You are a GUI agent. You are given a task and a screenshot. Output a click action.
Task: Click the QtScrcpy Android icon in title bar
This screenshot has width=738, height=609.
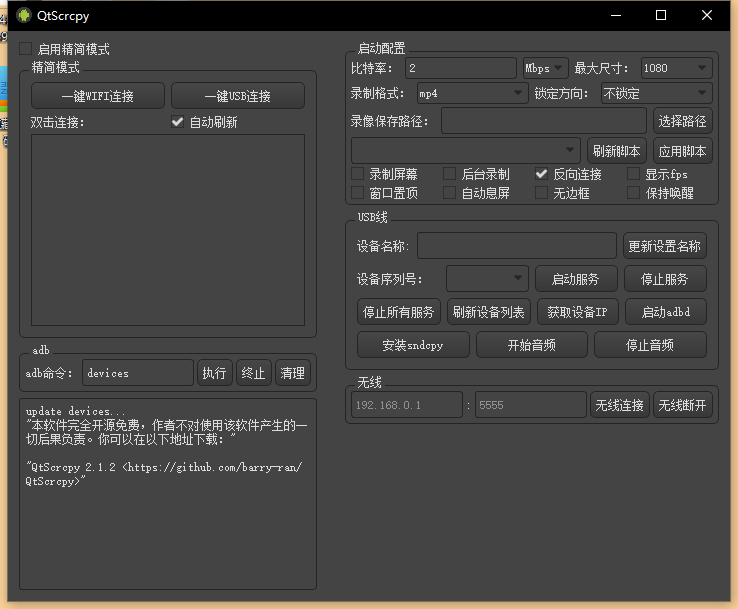(x=24, y=16)
